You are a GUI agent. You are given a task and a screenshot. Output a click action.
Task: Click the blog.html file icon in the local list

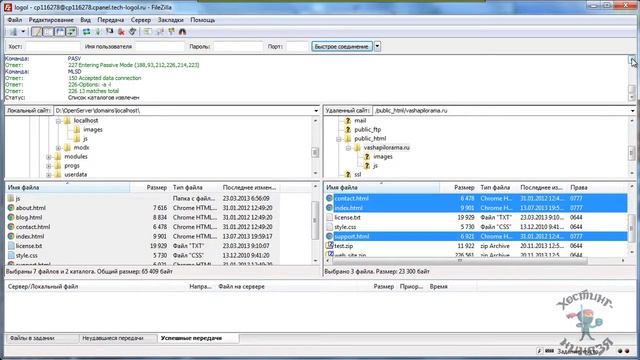point(11,217)
